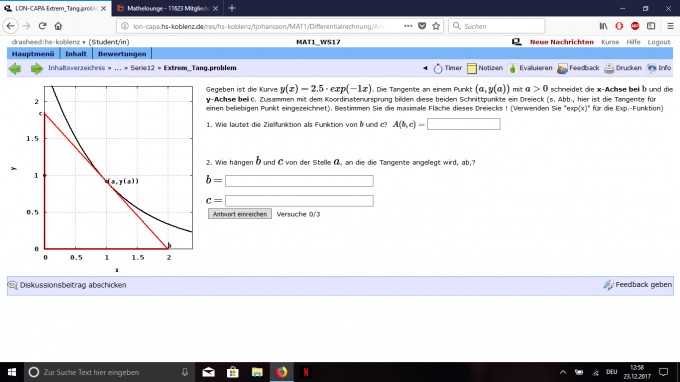Open the Bewertungen menu
Image resolution: width=680 pixels, height=382 pixels.
pos(122,54)
